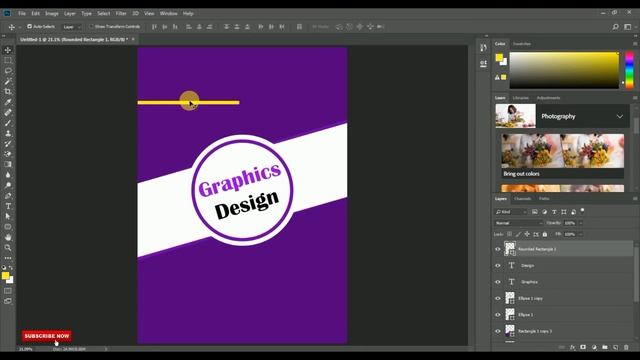The image size is (640, 360).
Task: Click the Subscribe Now button
Action: (47, 336)
